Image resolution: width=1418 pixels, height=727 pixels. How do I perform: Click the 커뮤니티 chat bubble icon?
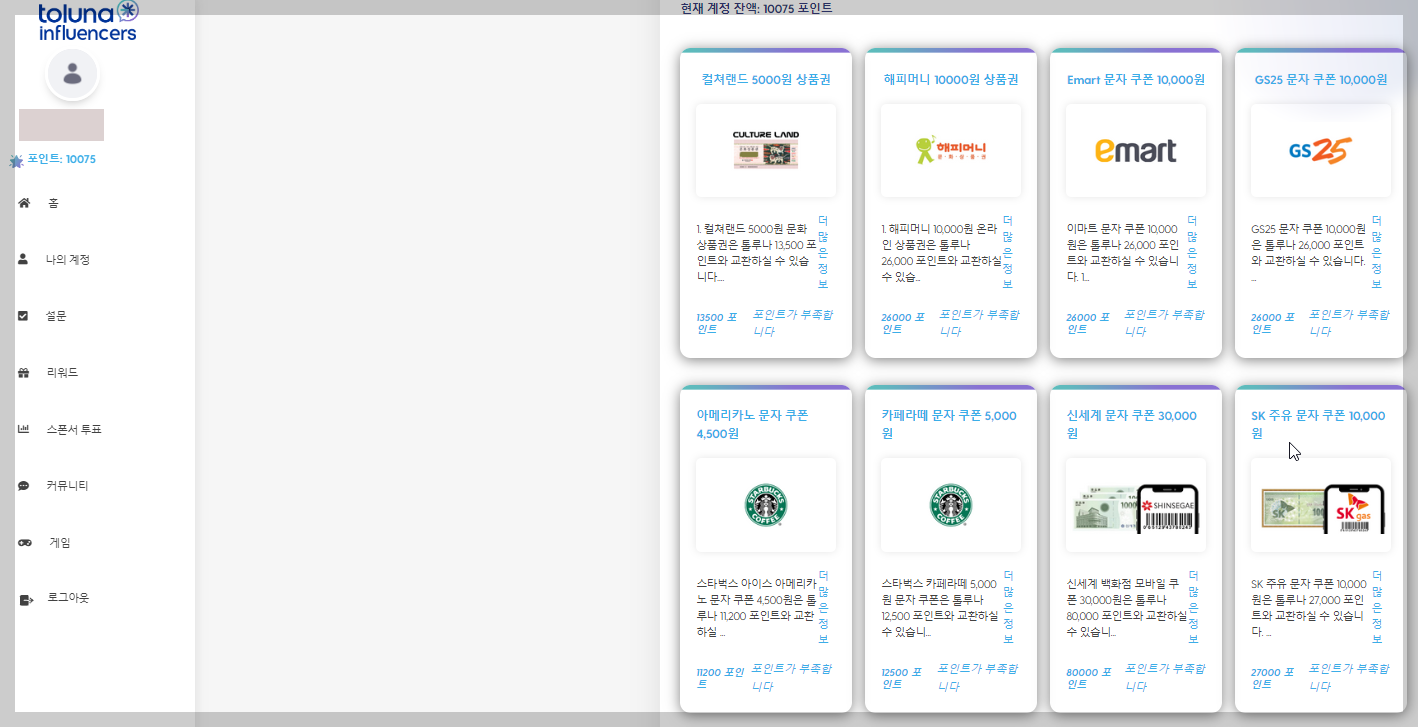tap(23, 486)
